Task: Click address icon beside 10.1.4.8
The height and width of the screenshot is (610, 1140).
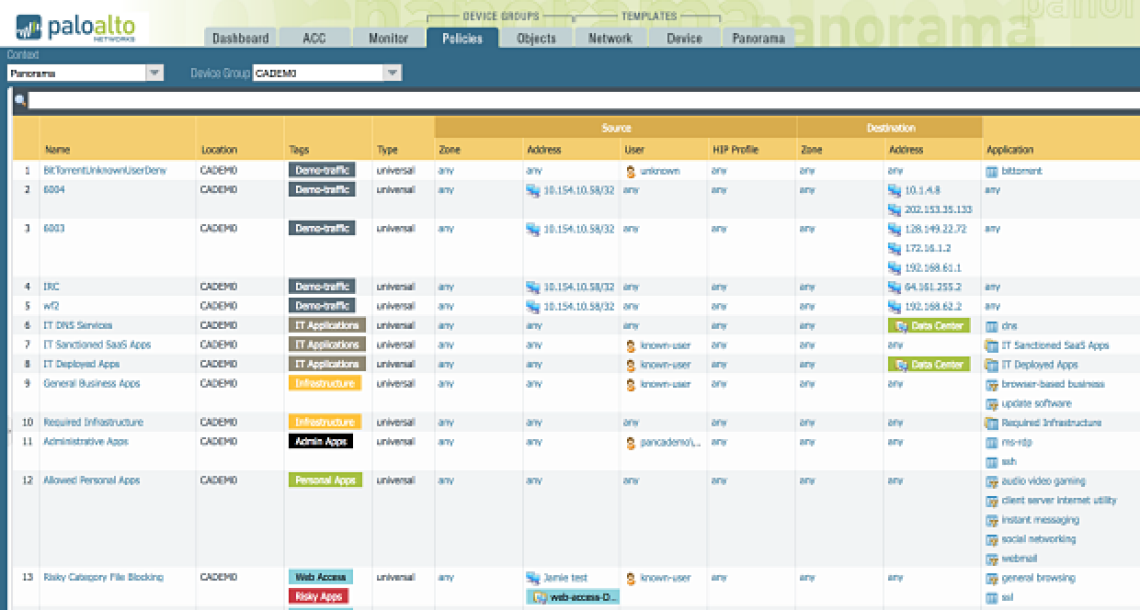Action: pyautogui.click(x=894, y=190)
